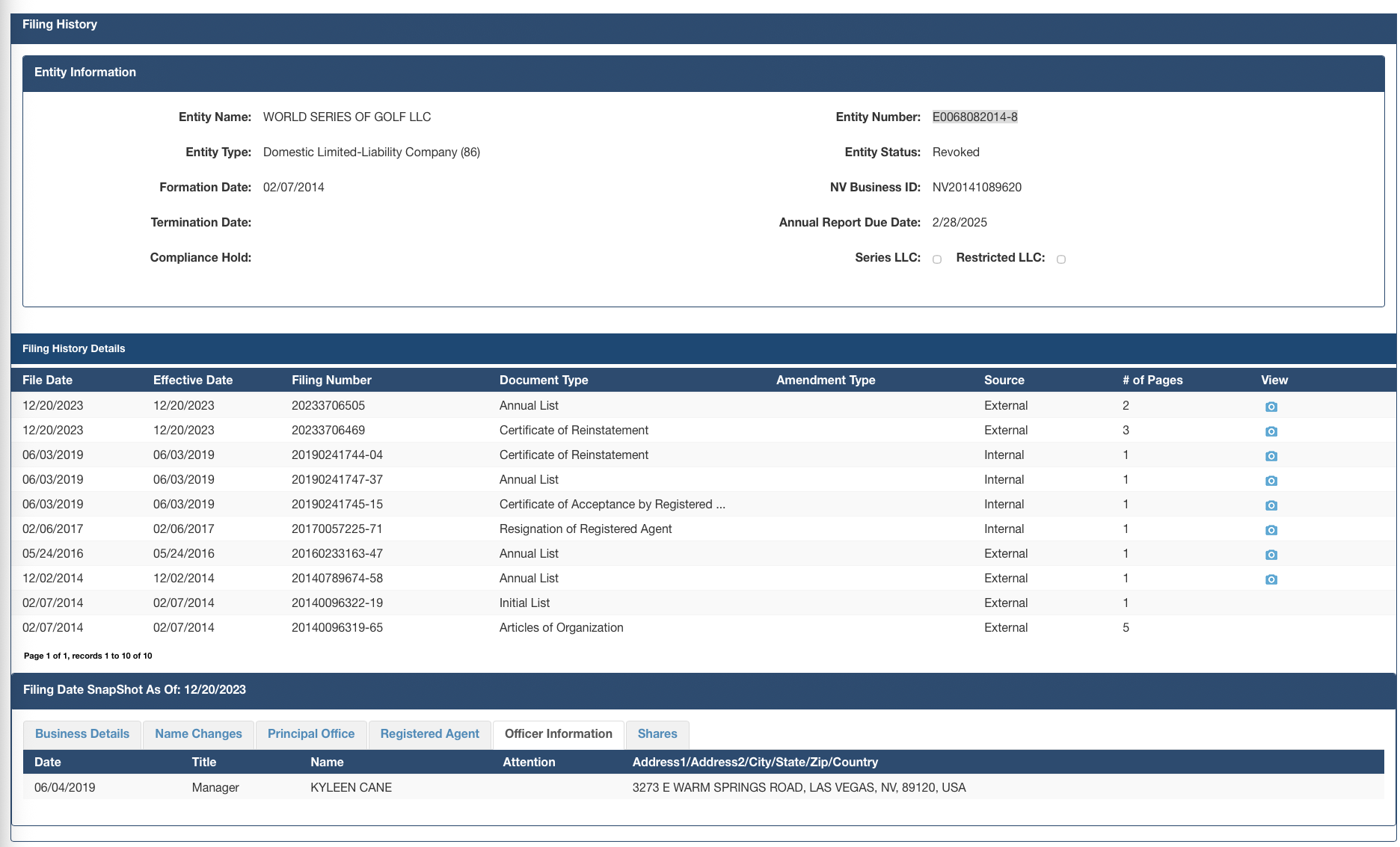Click the pagination text Page 1 of 1
Viewport: 1400px width, 847px height.
pos(87,656)
